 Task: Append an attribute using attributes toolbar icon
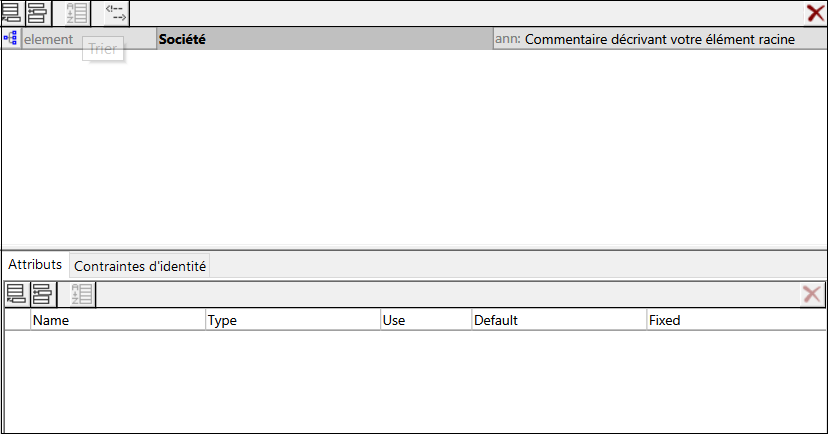click(x=16, y=294)
